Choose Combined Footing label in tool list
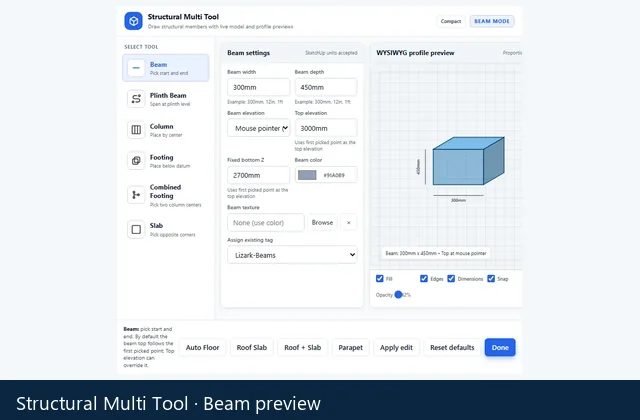This screenshot has width=640, height=420. pyautogui.click(x=165, y=191)
